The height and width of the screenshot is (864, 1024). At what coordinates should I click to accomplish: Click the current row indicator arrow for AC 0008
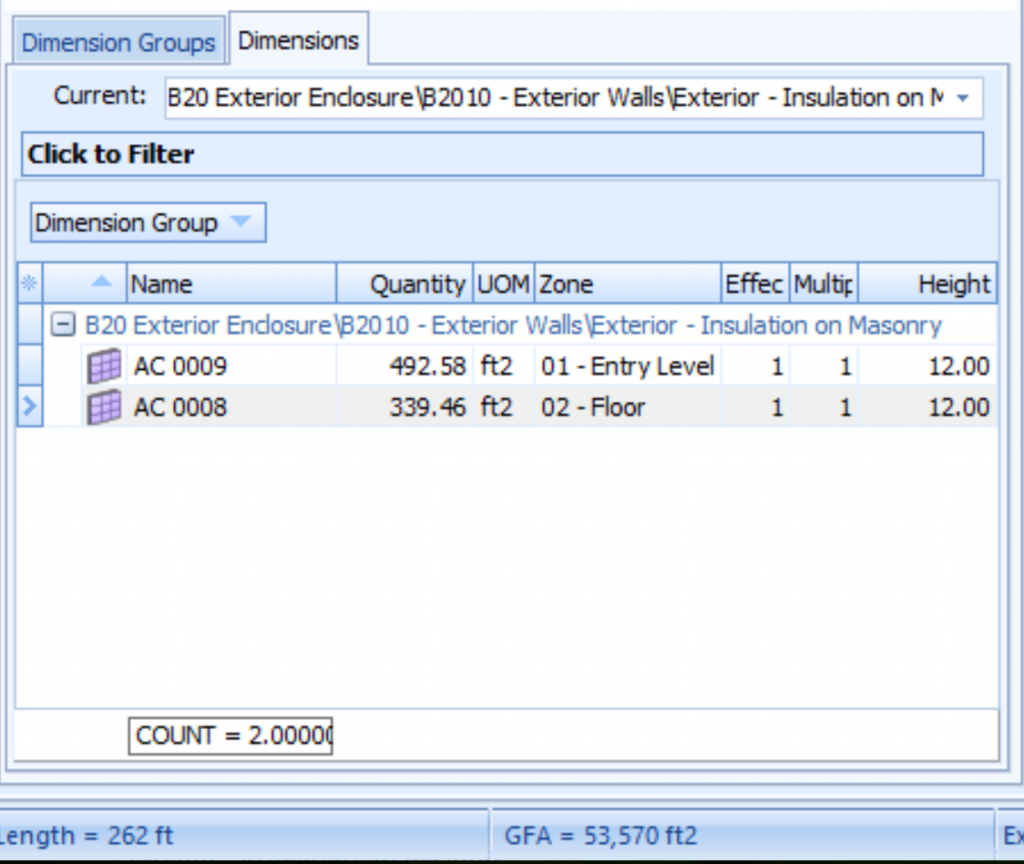[29, 406]
